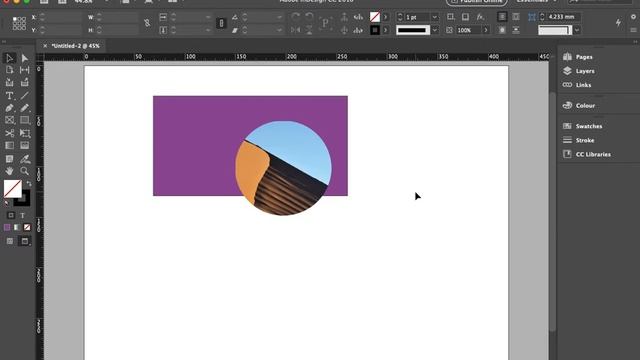Select the Hand tool
This screenshot has height=360, width=640.
pos(9,171)
